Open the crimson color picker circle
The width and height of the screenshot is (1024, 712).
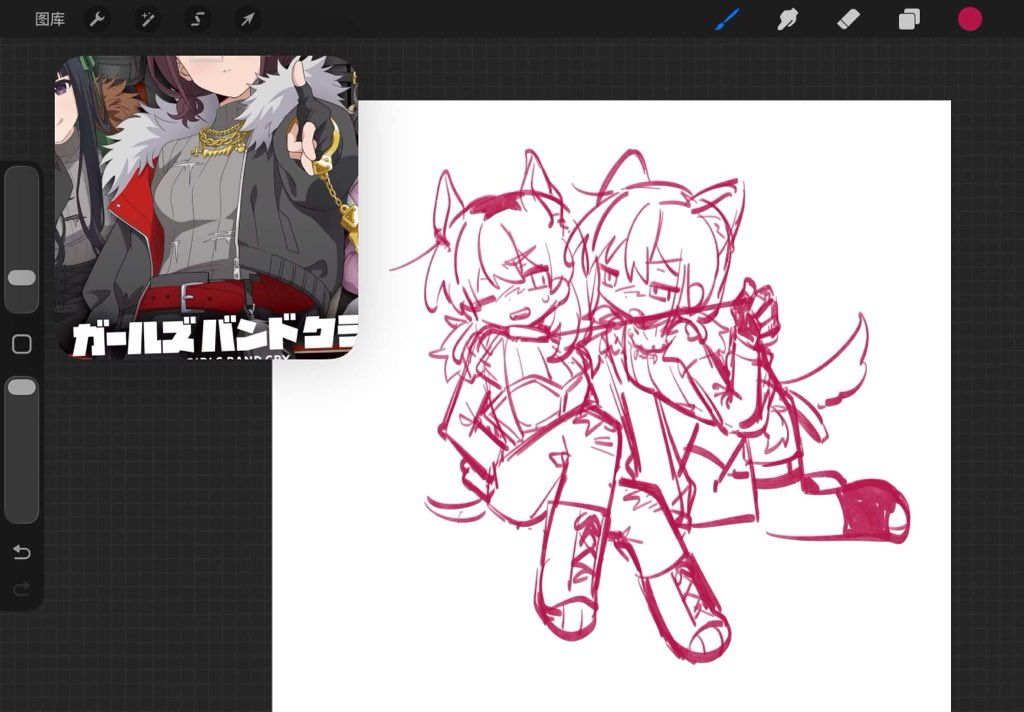point(970,20)
